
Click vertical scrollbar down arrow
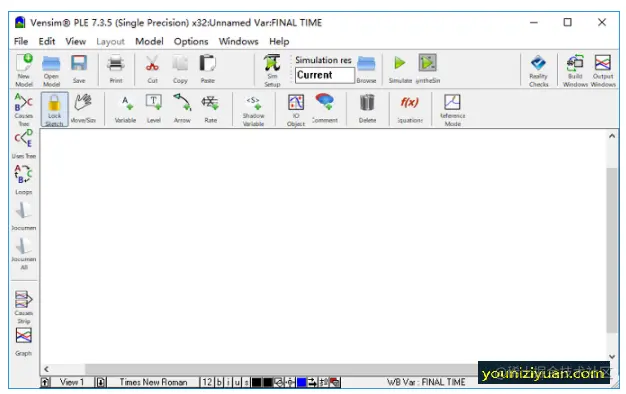point(612,356)
